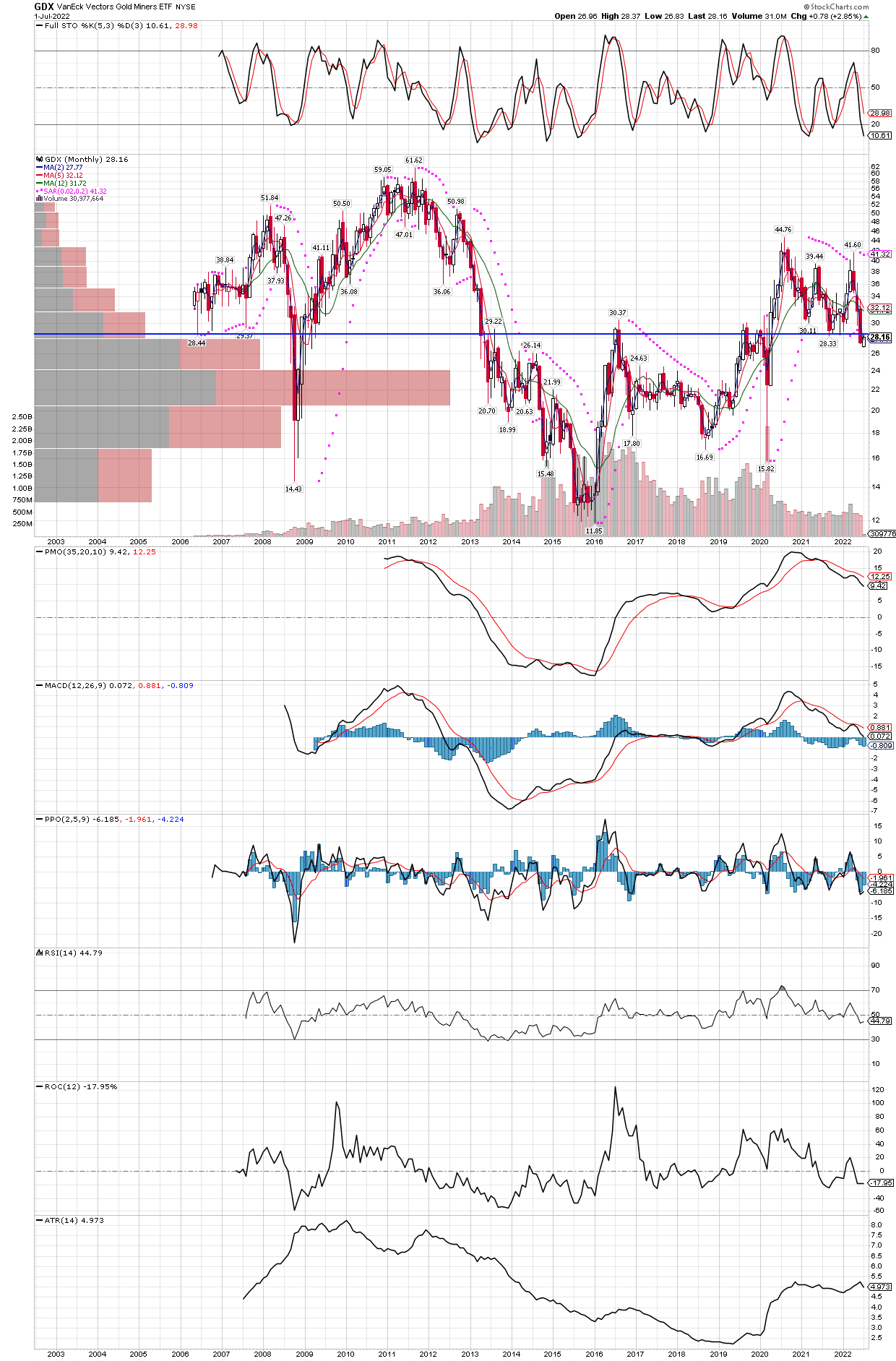896x1361 pixels.
Task: Click the candlestick icon beside GDX (Monthly)
Action: 39,159
